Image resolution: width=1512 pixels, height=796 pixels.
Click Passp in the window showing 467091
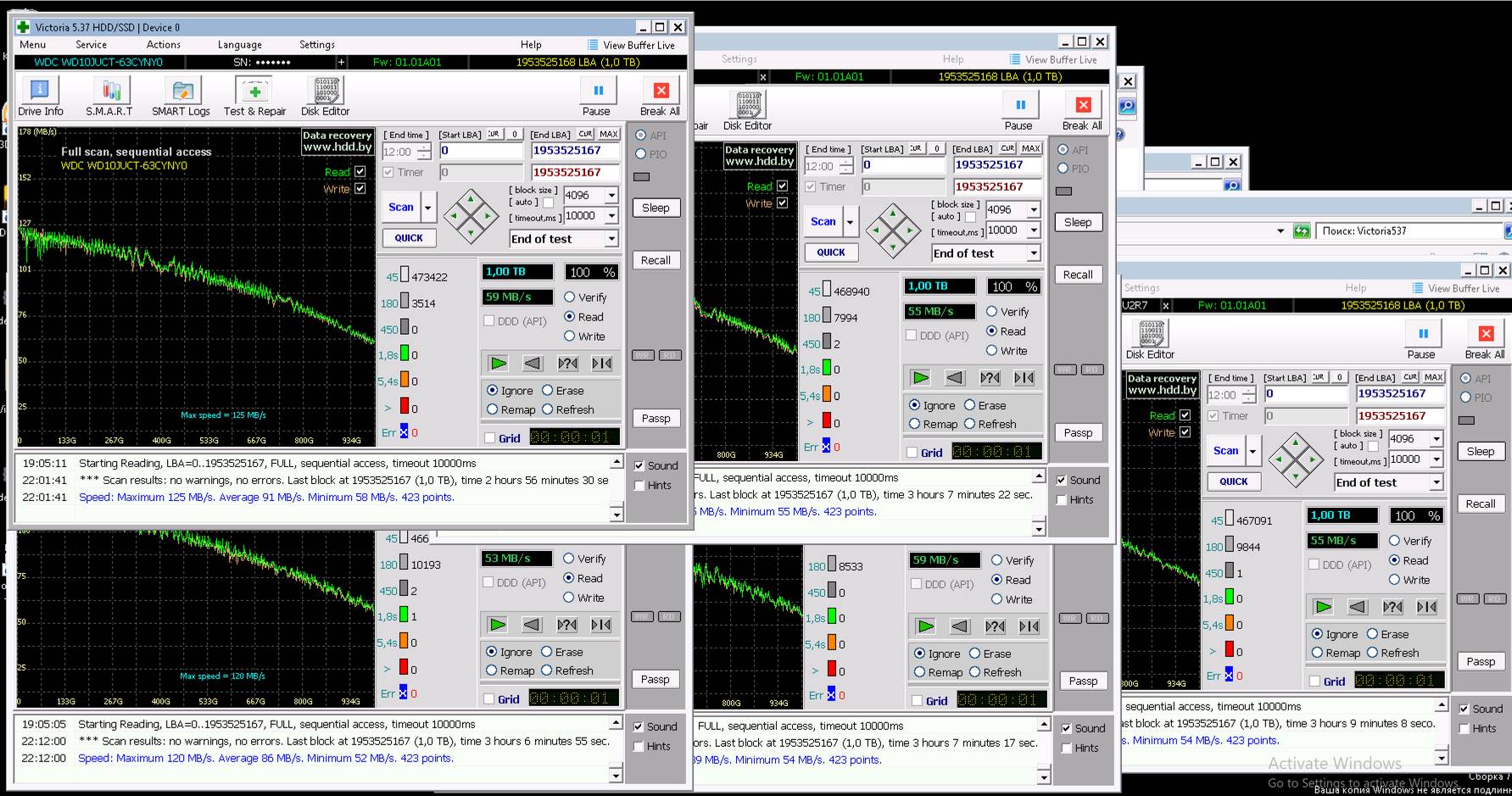pyautogui.click(x=1481, y=662)
